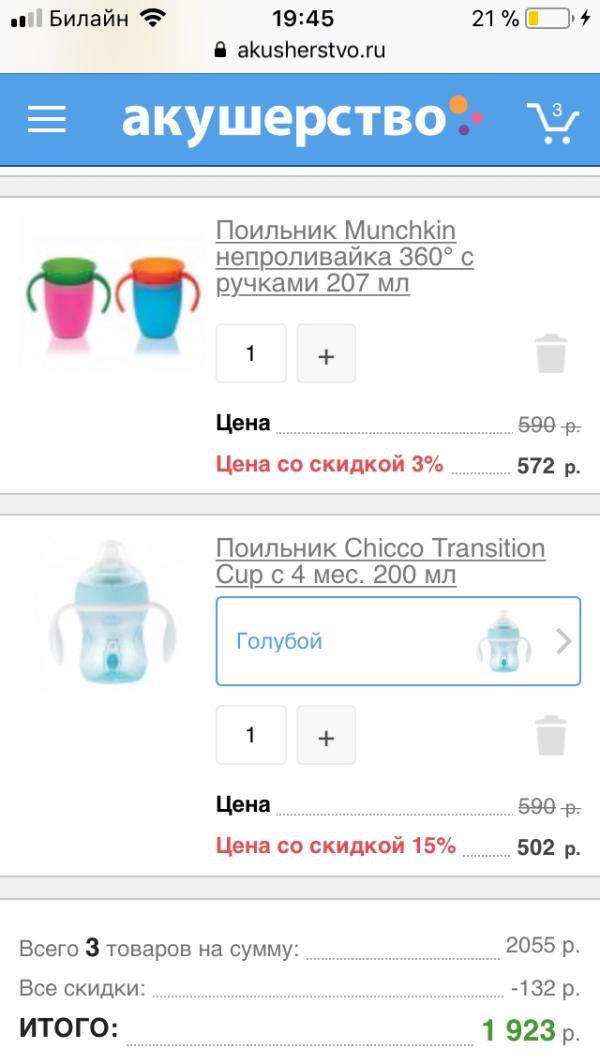Tap the Wi-Fi icon in status bar

click(153, 17)
